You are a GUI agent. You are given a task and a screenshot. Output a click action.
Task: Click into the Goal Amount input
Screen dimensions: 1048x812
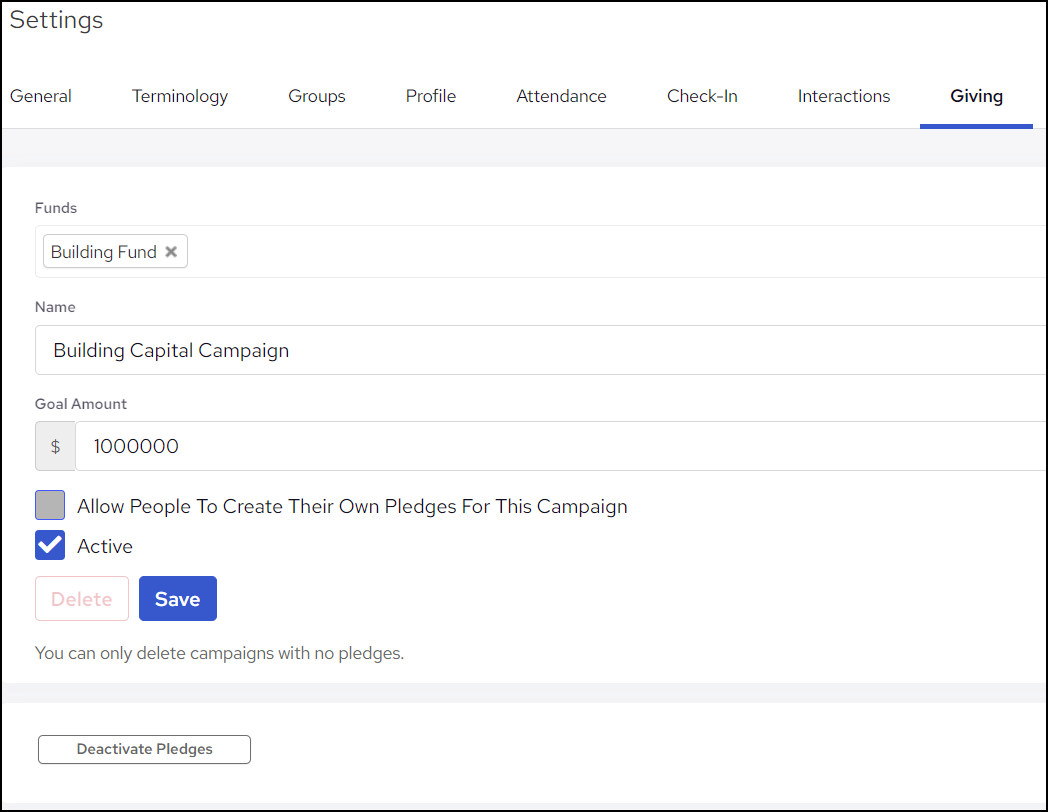[560, 446]
